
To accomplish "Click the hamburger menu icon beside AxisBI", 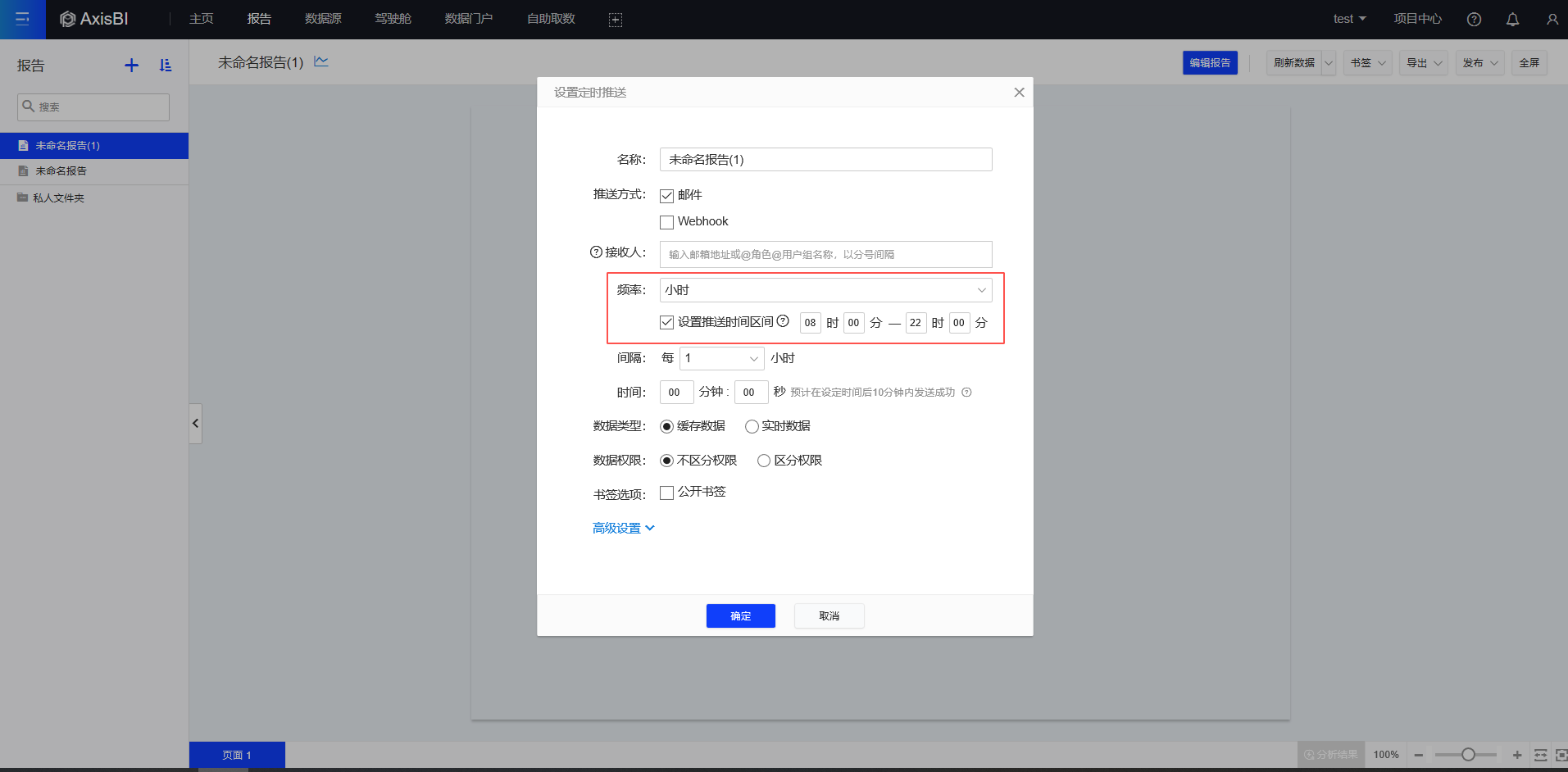I will (x=22, y=19).
